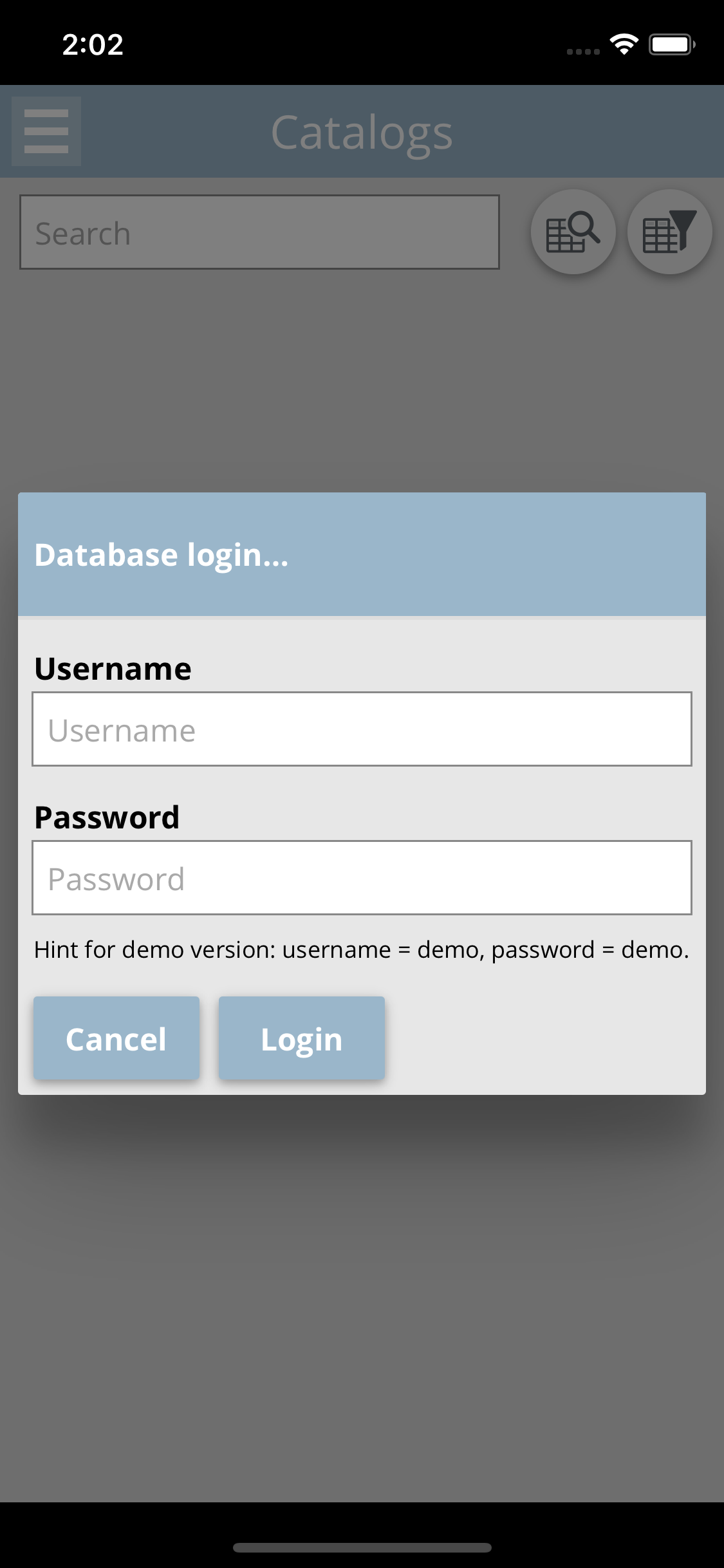Tap the bold Password label
Image resolution: width=724 pixels, height=1568 pixels.
pyautogui.click(x=107, y=817)
